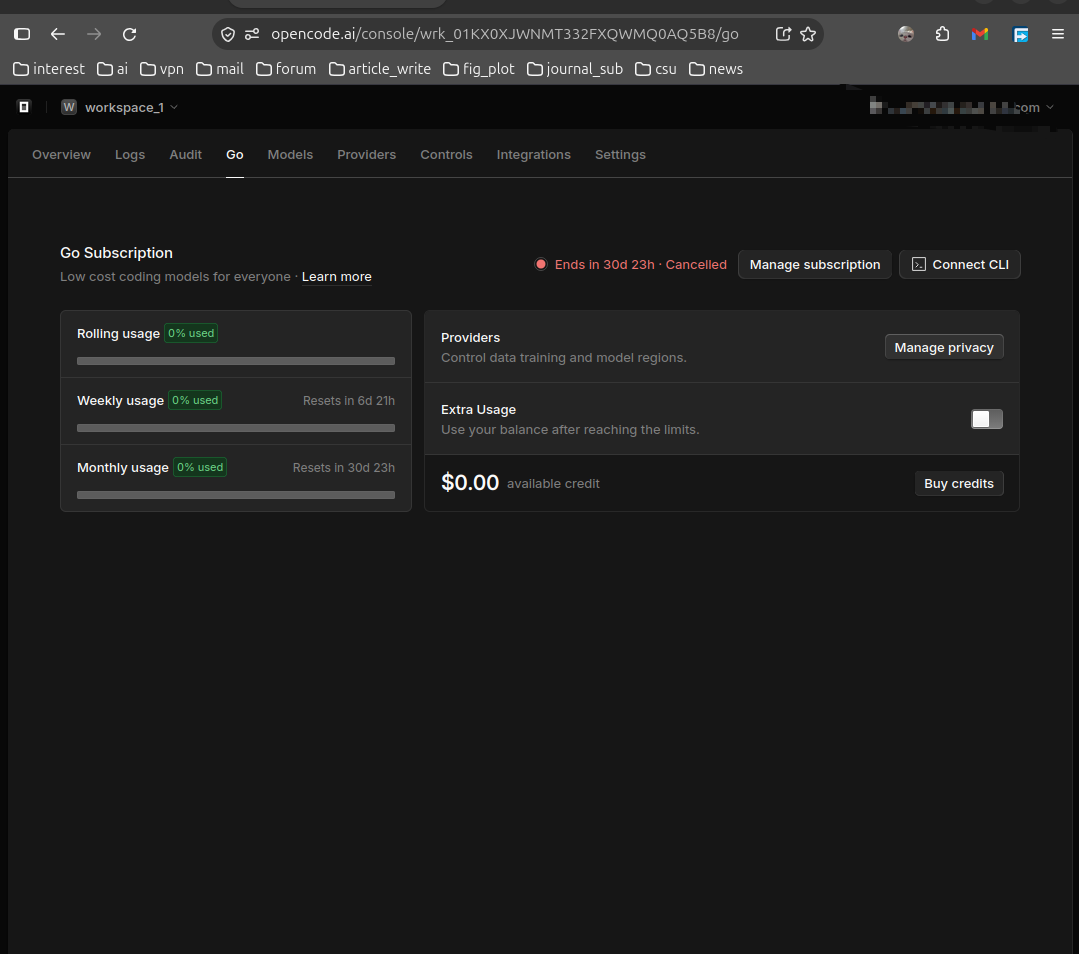
Task: Open Manage privacy for providers
Action: pos(944,348)
